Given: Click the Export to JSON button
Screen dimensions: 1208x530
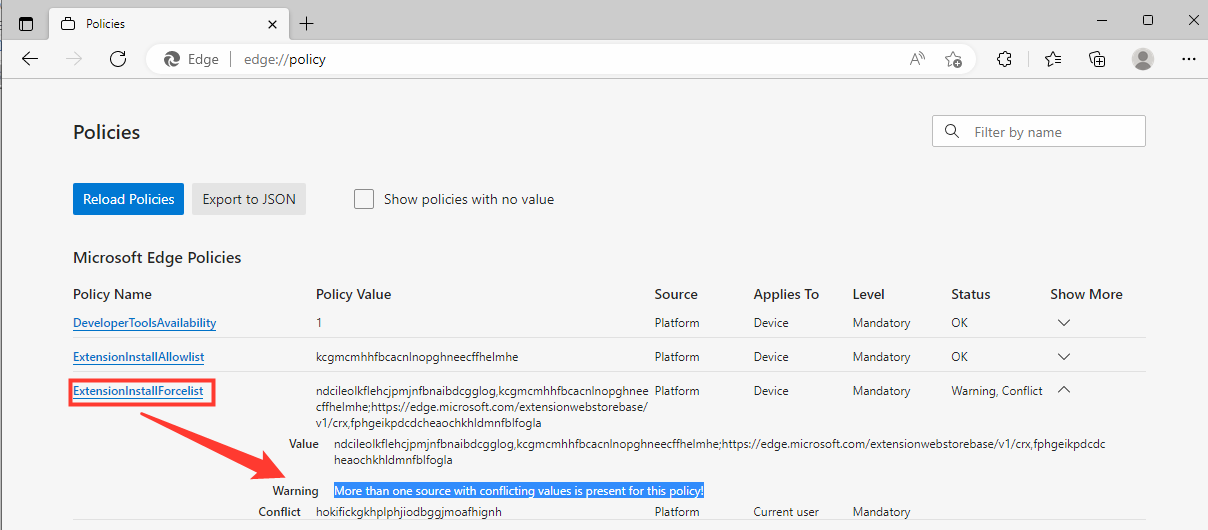Looking at the screenshot, I should (x=249, y=199).
